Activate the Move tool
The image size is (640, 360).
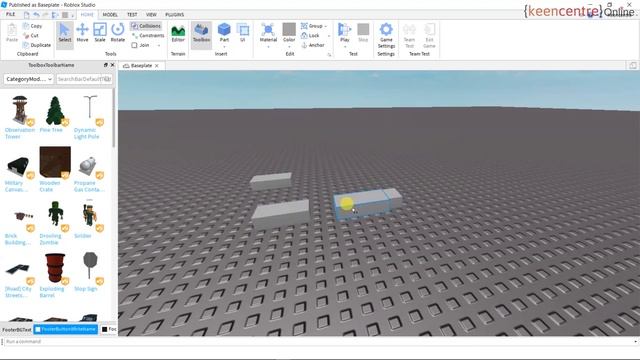coord(82,33)
